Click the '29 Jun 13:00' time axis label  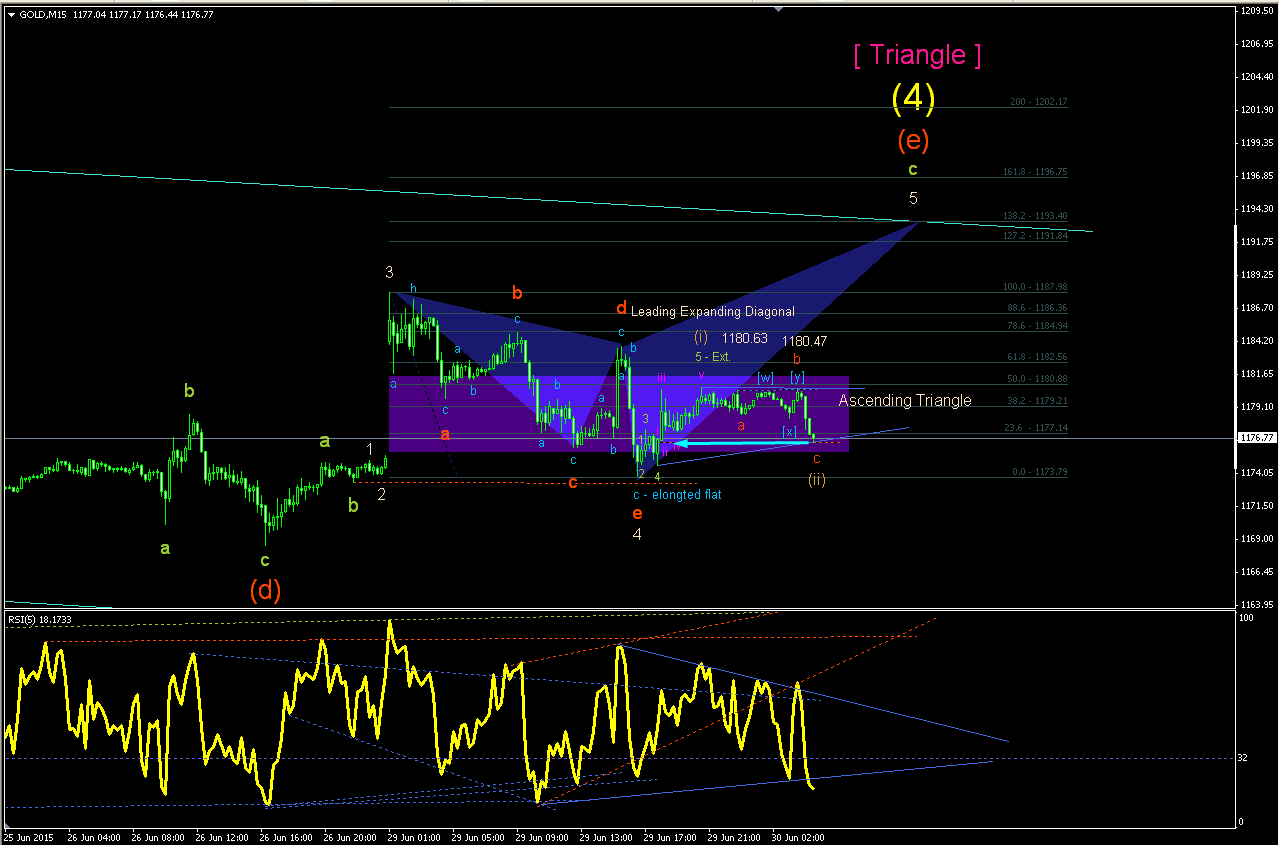(x=608, y=837)
